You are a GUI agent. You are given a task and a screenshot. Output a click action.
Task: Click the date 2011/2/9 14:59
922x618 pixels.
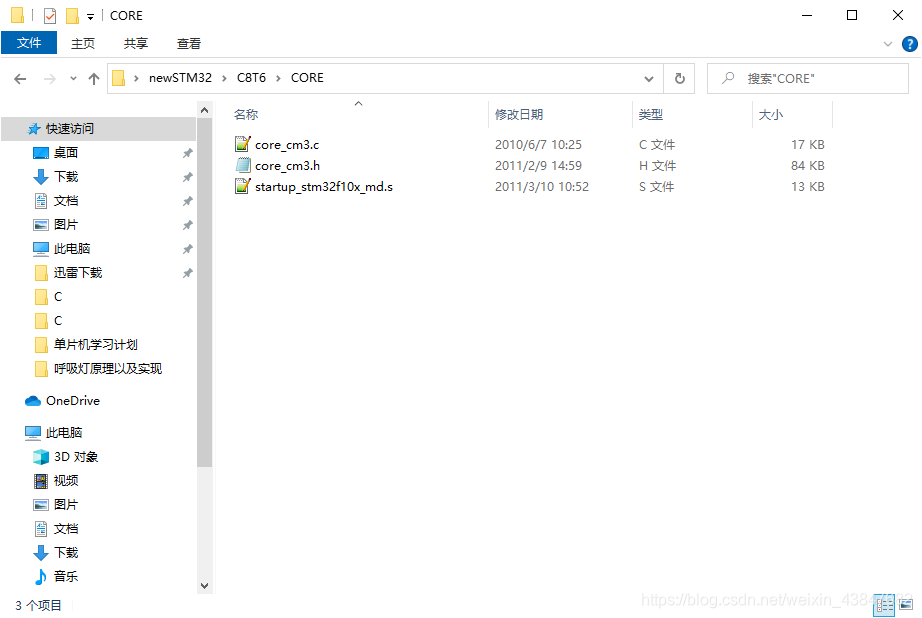(538, 166)
